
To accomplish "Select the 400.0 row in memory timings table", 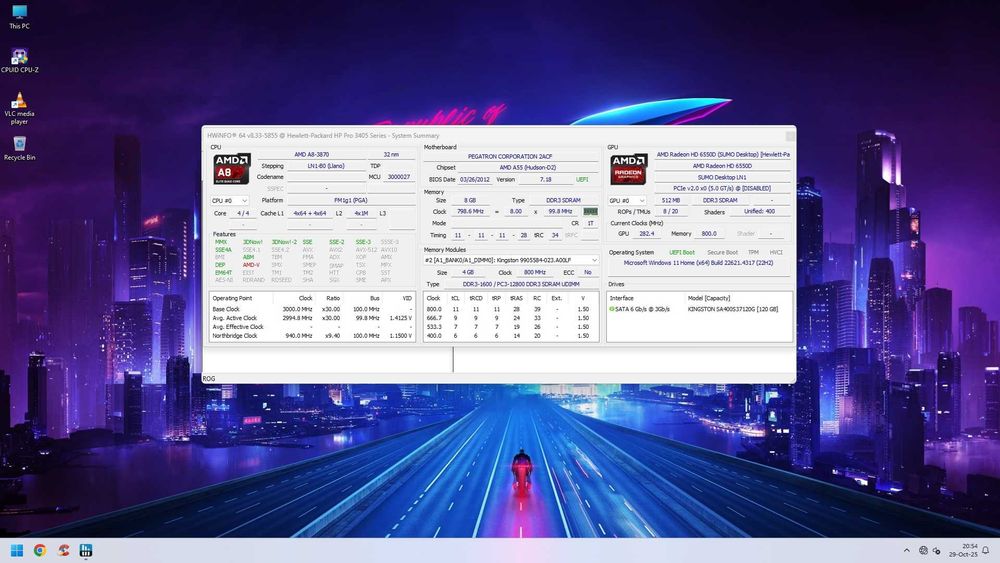I will click(511, 336).
